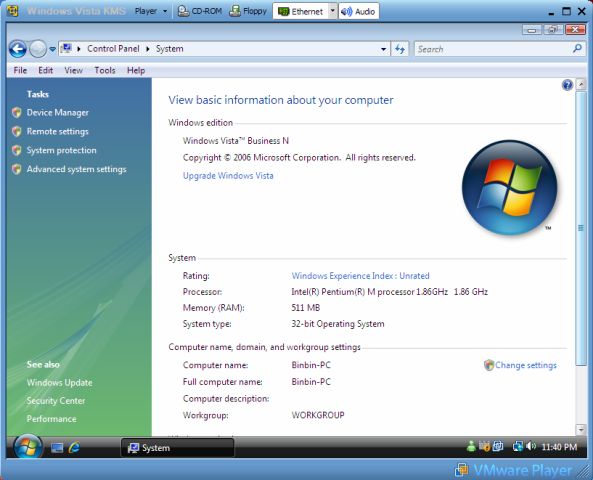593x480 pixels.
Task: Open Remote settings task
Action: click(x=57, y=131)
